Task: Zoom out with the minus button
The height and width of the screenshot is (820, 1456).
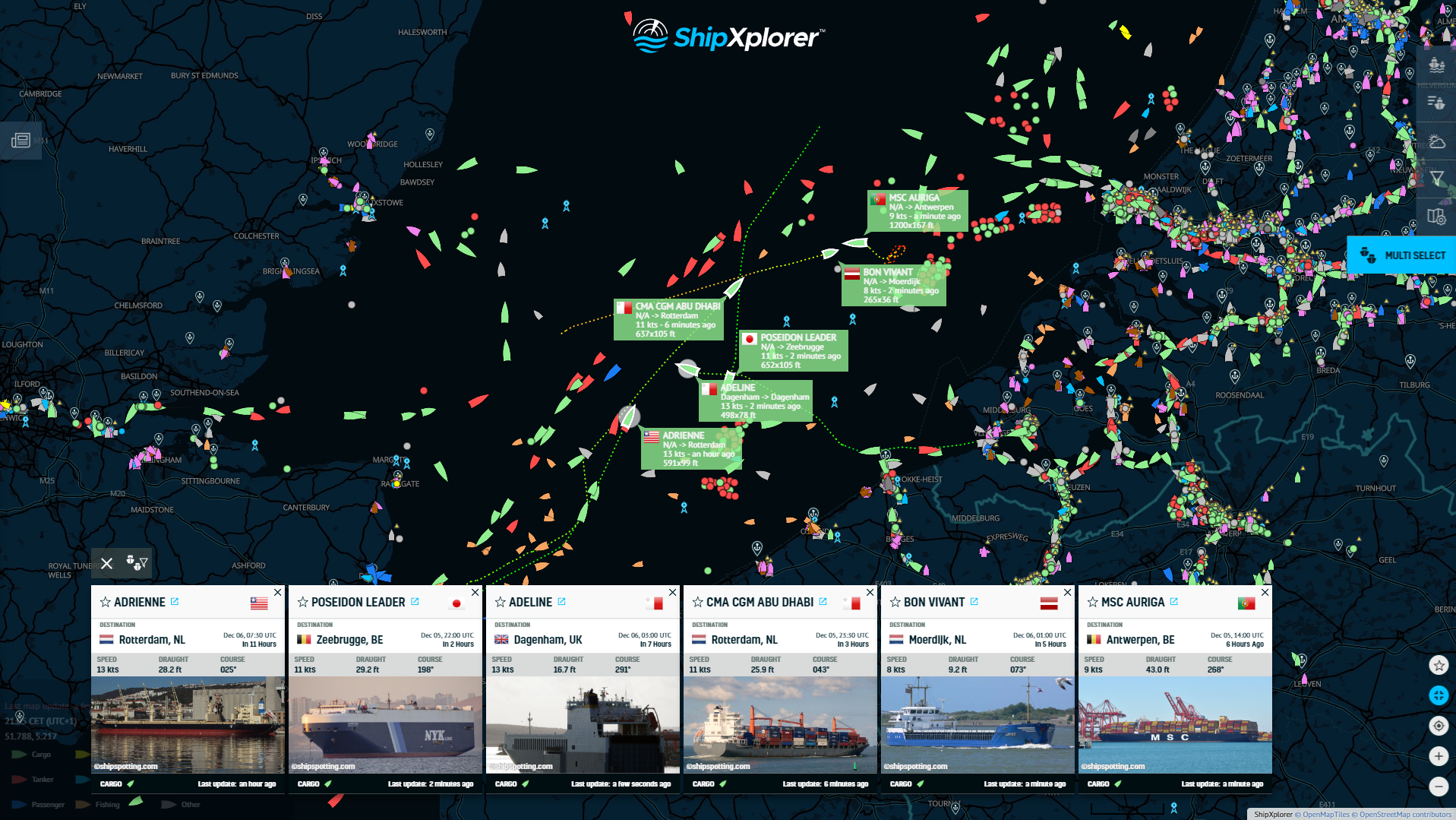Action: (x=1439, y=787)
